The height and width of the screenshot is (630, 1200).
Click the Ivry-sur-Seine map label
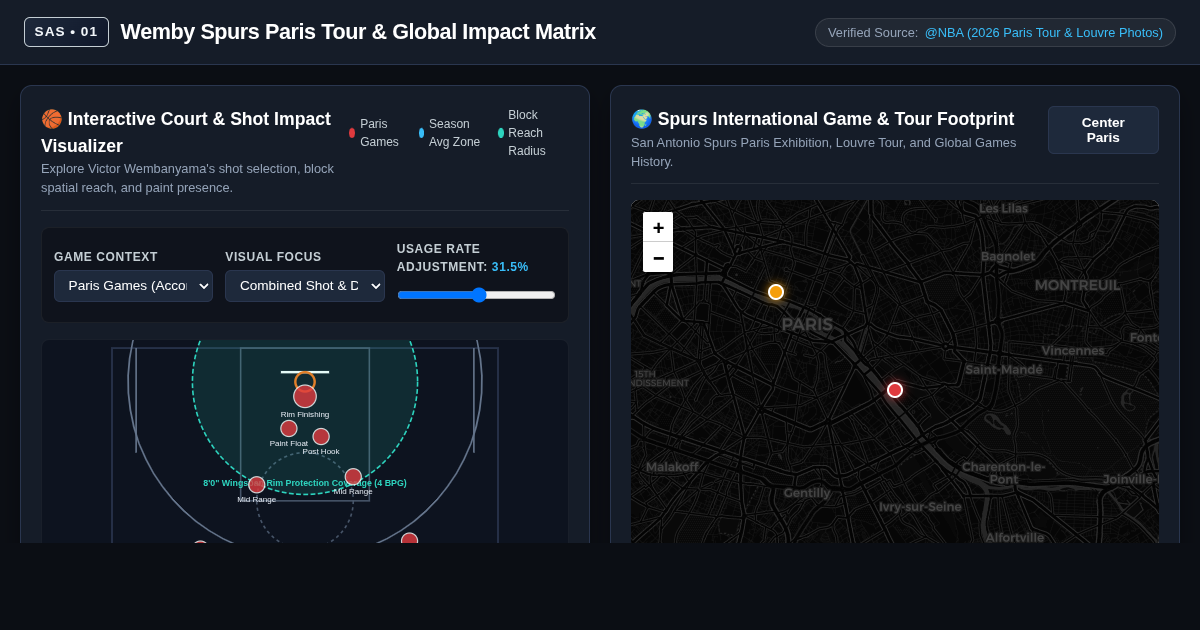[x=920, y=507]
